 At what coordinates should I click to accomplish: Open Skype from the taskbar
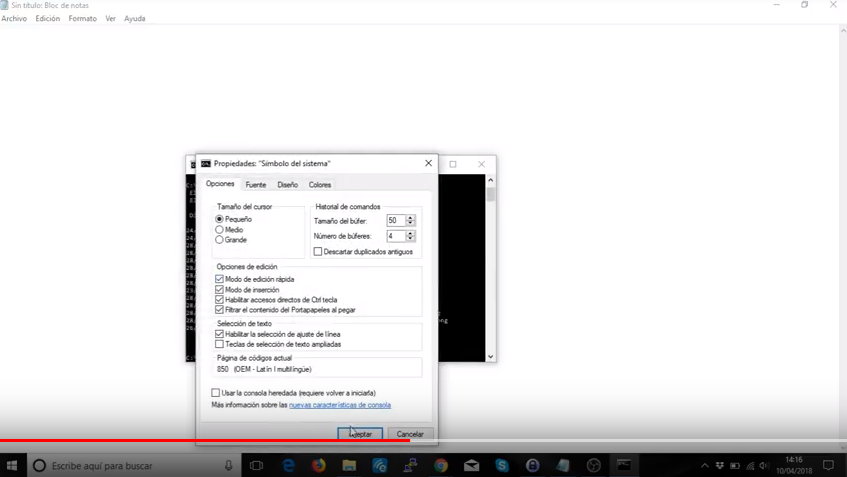(502, 466)
